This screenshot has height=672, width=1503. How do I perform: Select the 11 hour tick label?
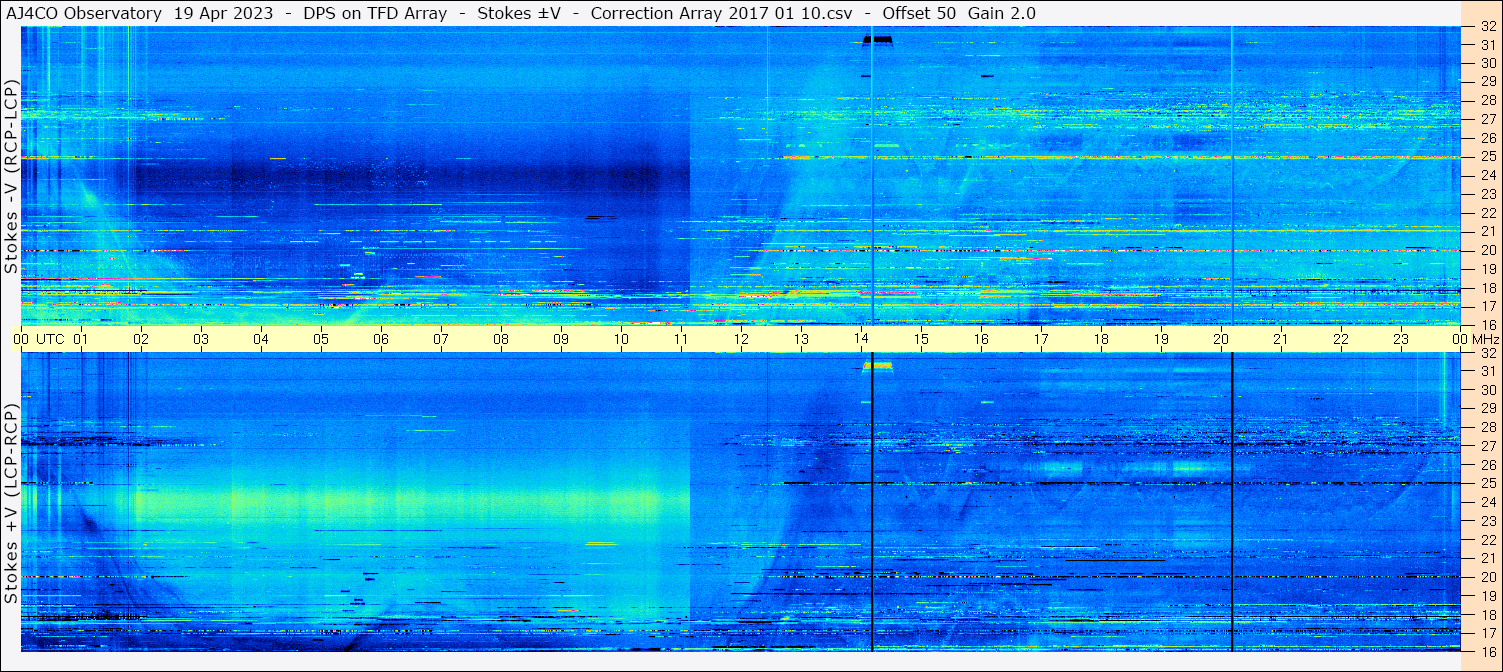681,339
